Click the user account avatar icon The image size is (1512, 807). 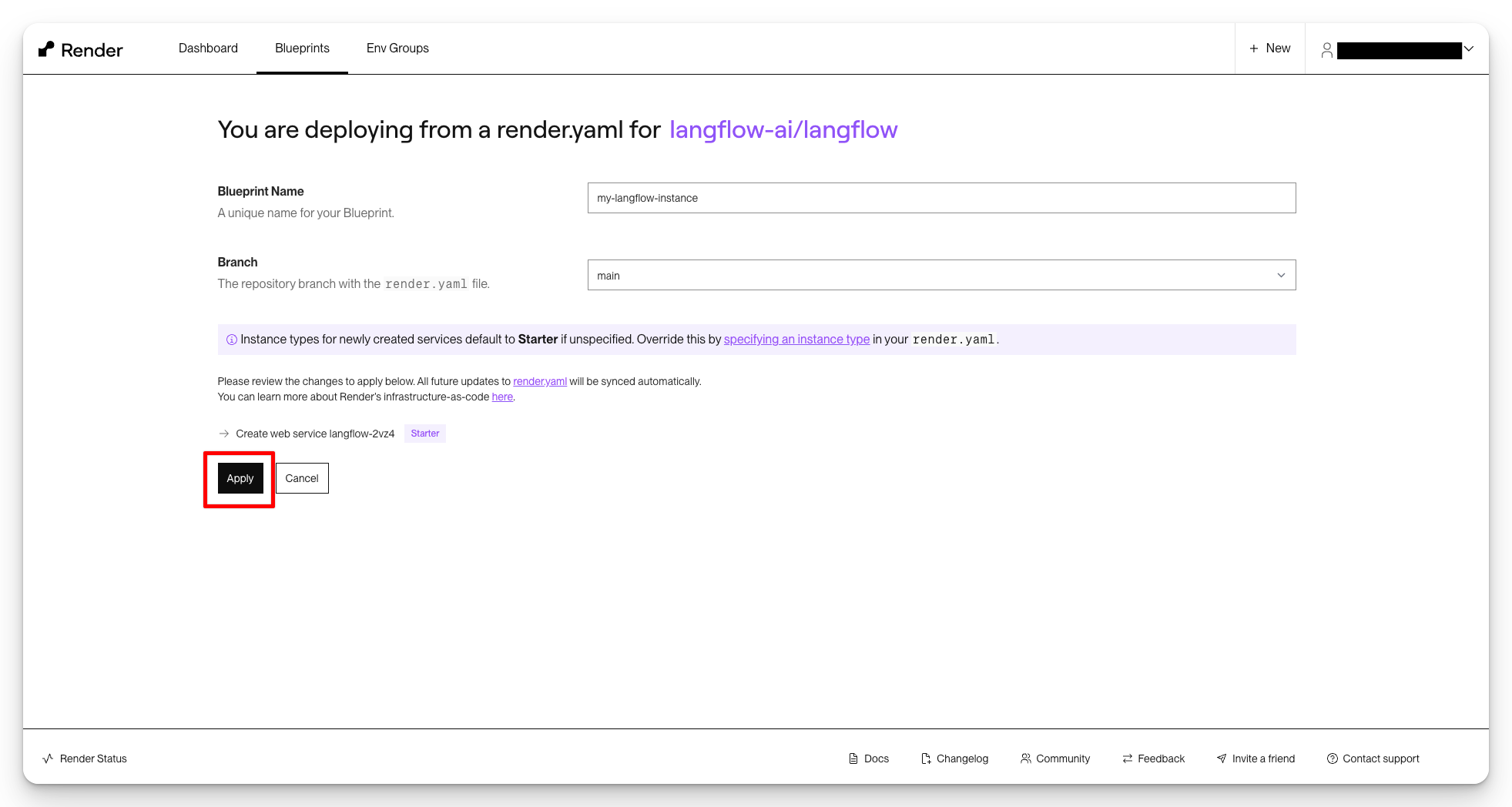click(1326, 50)
